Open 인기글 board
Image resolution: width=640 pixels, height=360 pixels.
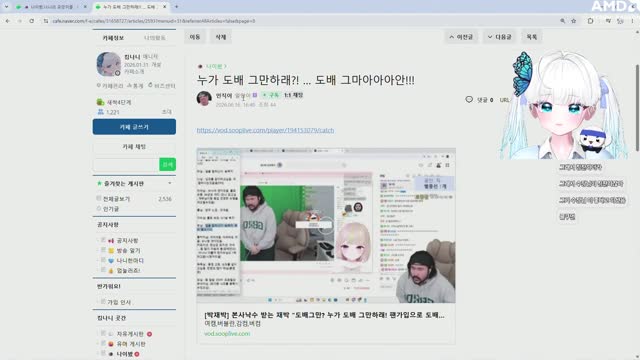tap(111, 209)
